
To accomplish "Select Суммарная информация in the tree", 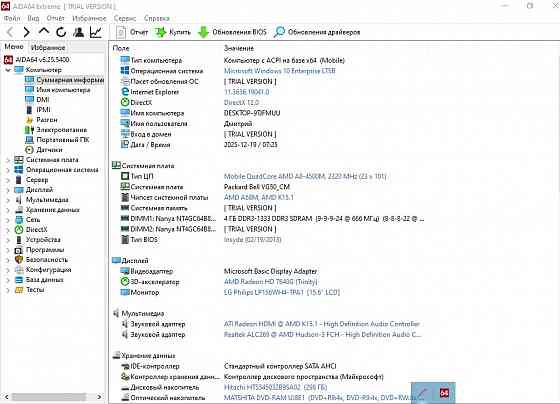I will coord(65,80).
